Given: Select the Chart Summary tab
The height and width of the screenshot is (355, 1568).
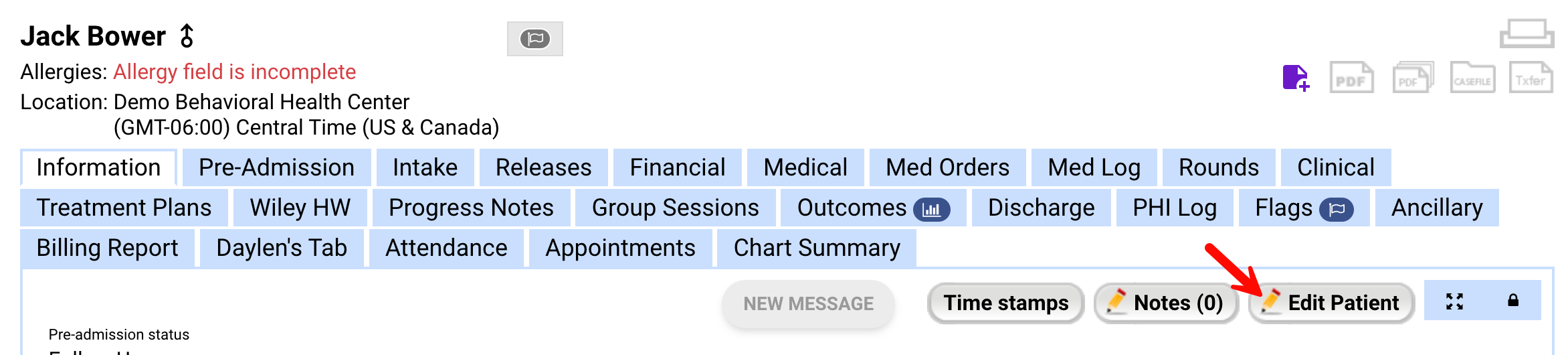Looking at the screenshot, I should [816, 248].
